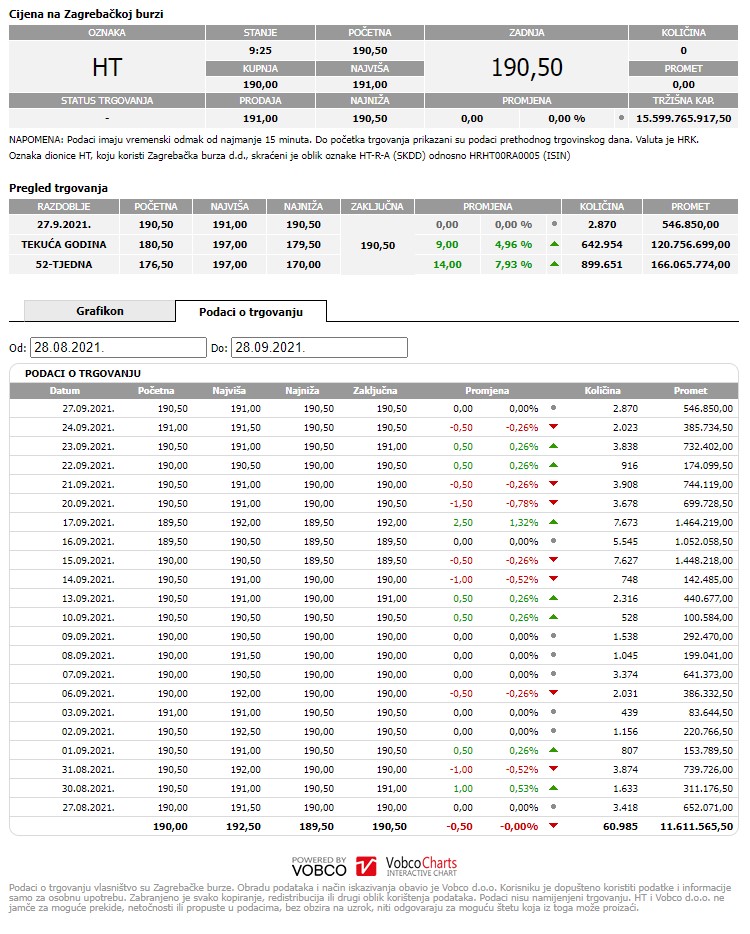
Task: Click total turnover 11.611.565,50
Action: click(696, 827)
